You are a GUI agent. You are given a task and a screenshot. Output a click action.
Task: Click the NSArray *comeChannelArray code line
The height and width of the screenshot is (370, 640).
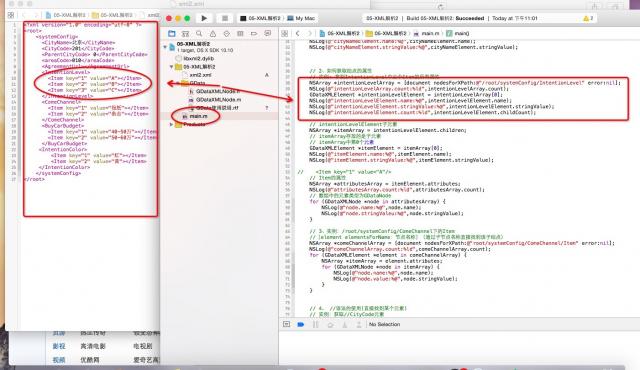point(462,243)
